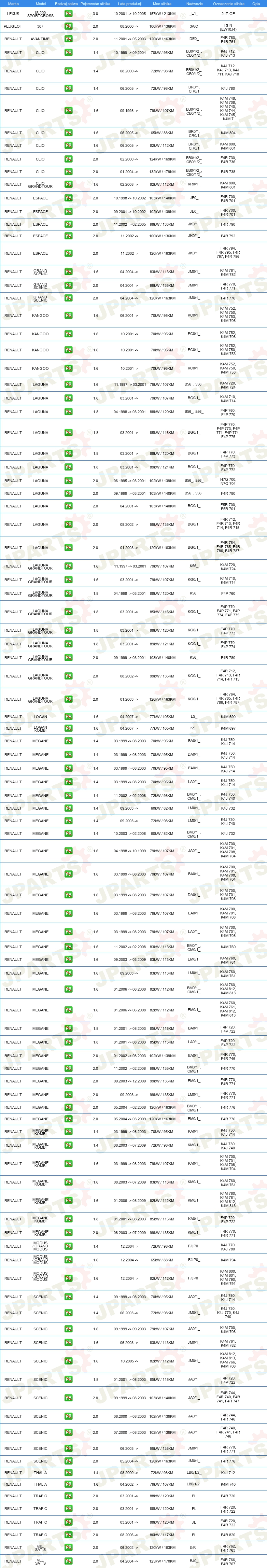The width and height of the screenshot is (267, 1568).
Task: Select the engine code cell 2JZ-GE
Action: click(228, 13)
